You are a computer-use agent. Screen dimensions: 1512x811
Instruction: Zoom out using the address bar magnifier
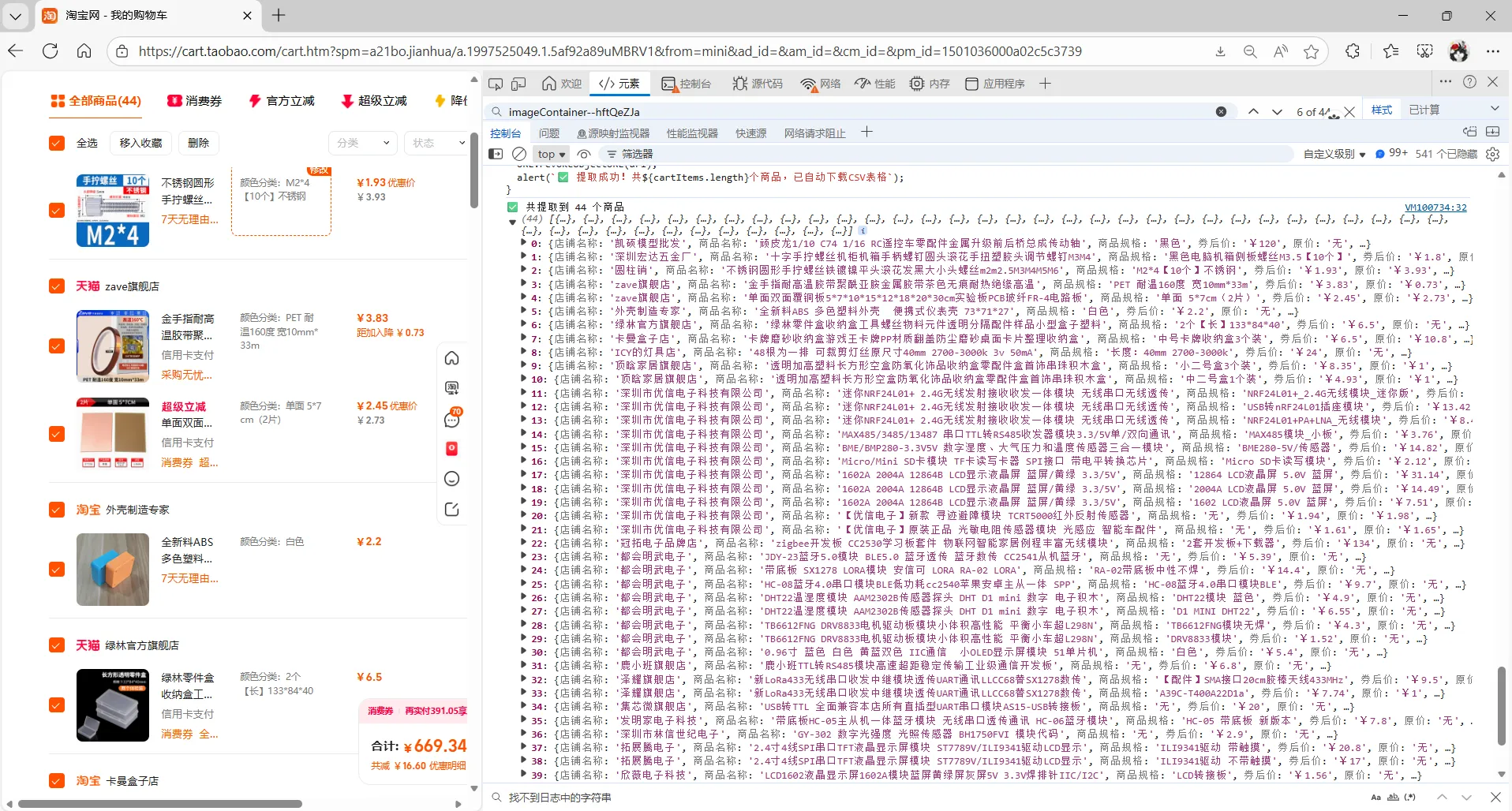click(1250, 51)
